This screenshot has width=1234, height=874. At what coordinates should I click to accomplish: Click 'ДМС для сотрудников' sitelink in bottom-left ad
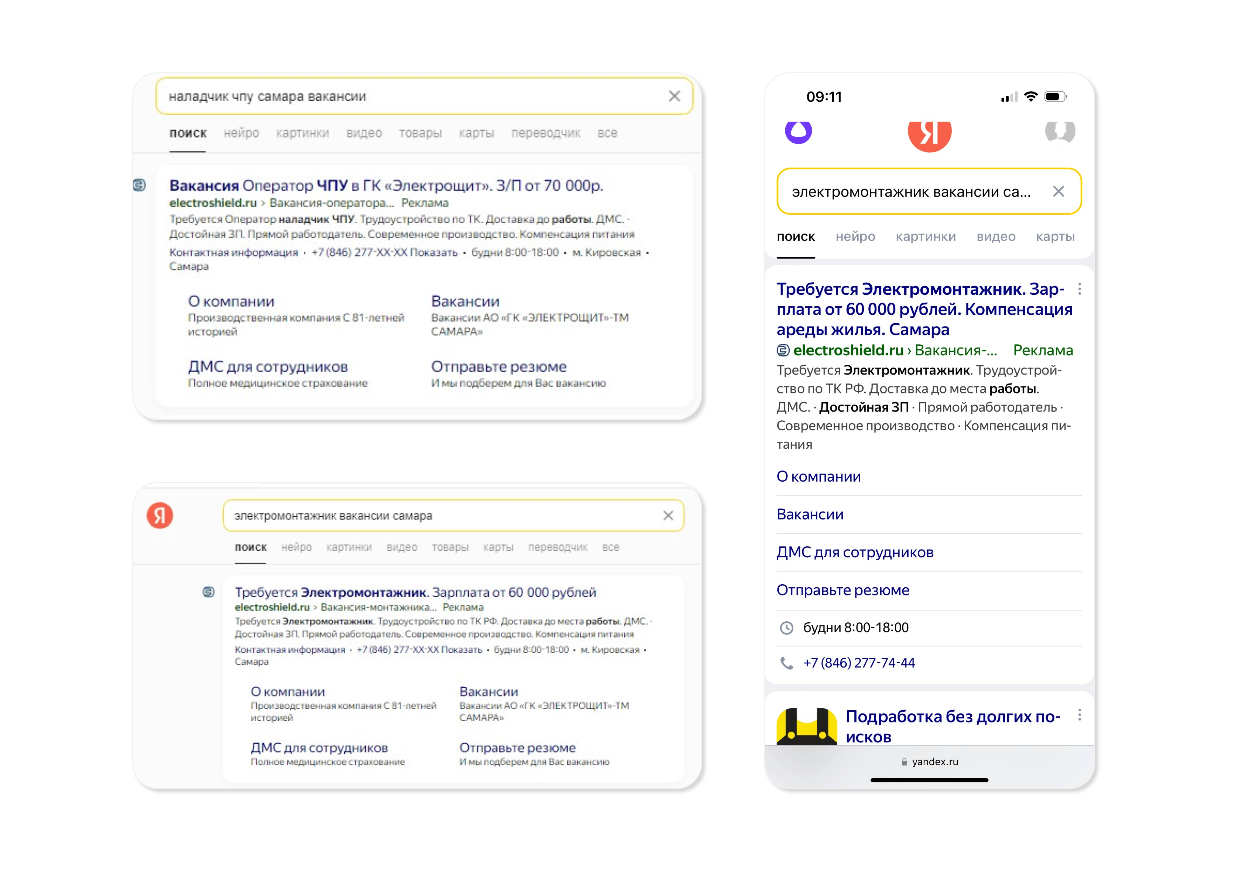pos(319,747)
